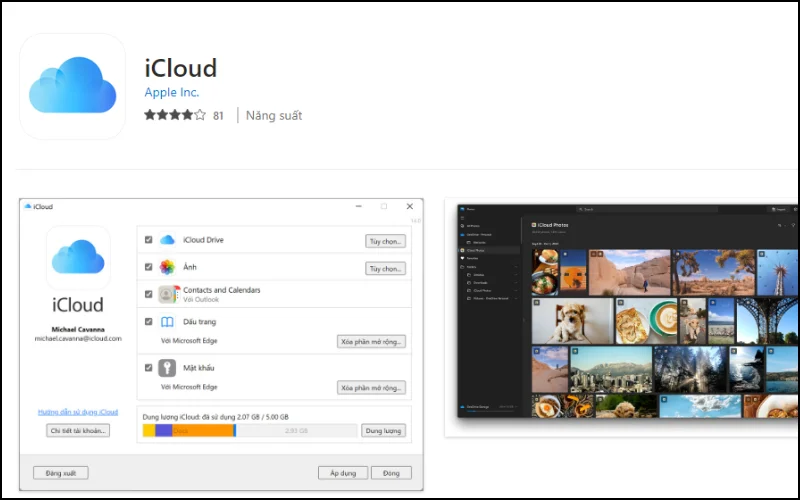Click the Áp dụng button
Image resolution: width=800 pixels, height=500 pixels.
(x=343, y=473)
